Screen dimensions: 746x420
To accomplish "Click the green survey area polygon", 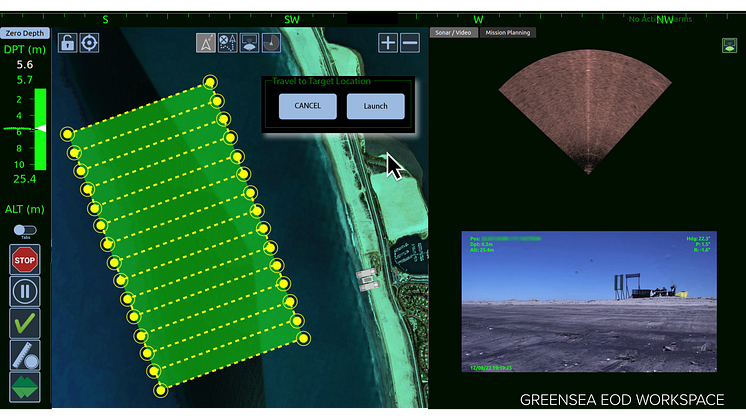I will 186,236.
